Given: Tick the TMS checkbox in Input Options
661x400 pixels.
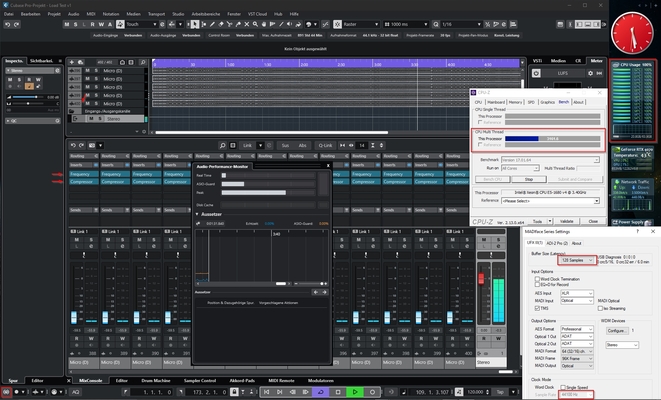Looking at the screenshot, I should coord(538,309).
